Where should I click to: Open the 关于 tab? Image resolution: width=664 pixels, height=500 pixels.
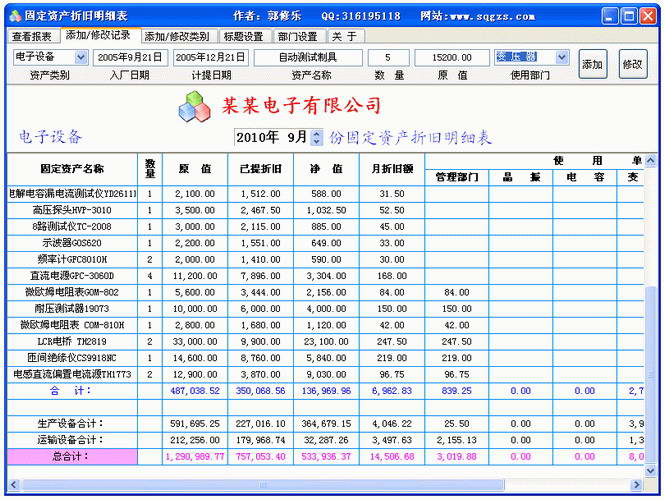point(344,37)
